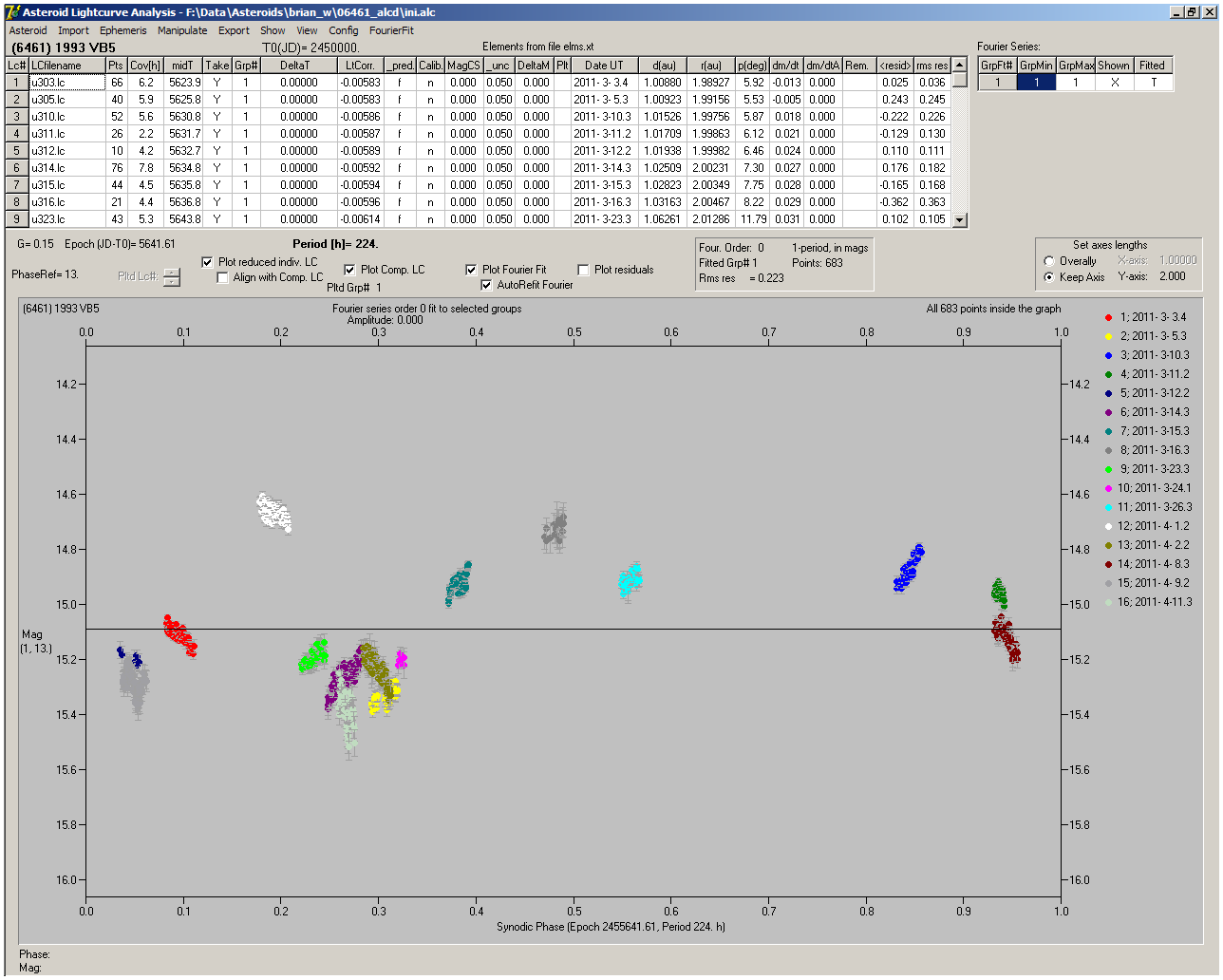Screen dimensions: 1223x980
Task: Click red legend dot for 2011-3-3.4
Action: click(x=1108, y=317)
